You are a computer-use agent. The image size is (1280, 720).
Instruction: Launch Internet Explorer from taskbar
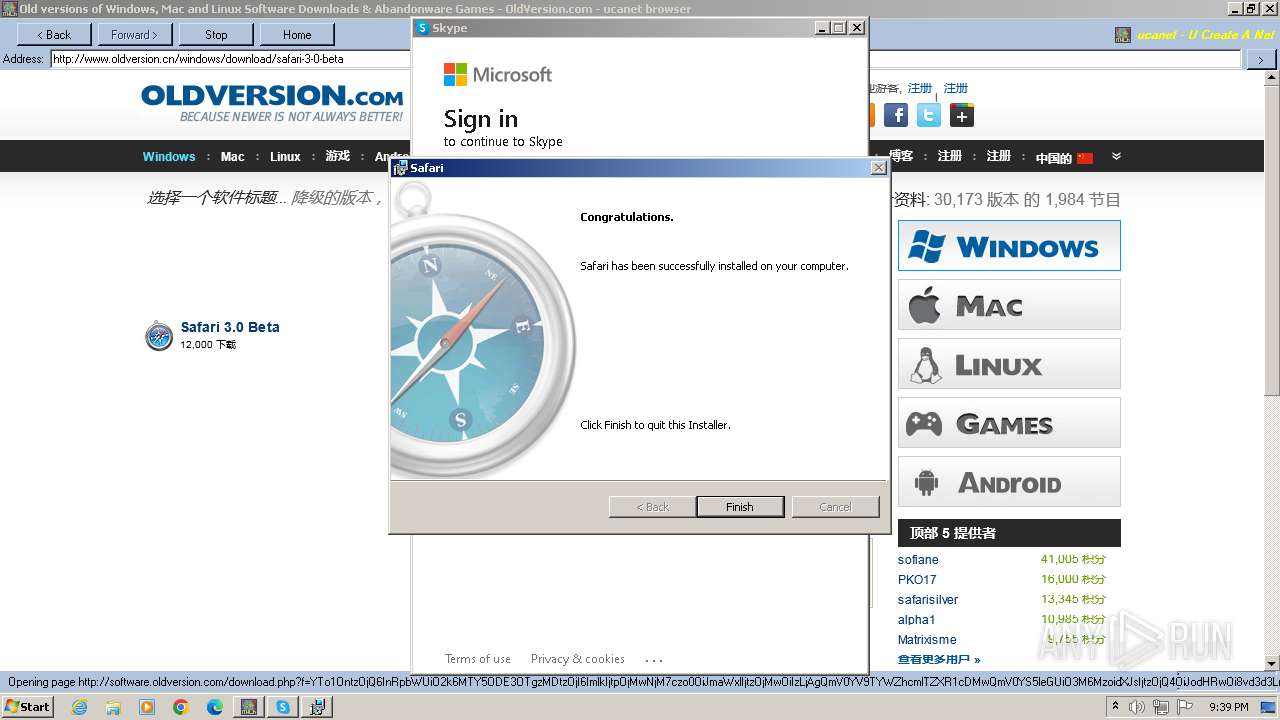pos(79,707)
